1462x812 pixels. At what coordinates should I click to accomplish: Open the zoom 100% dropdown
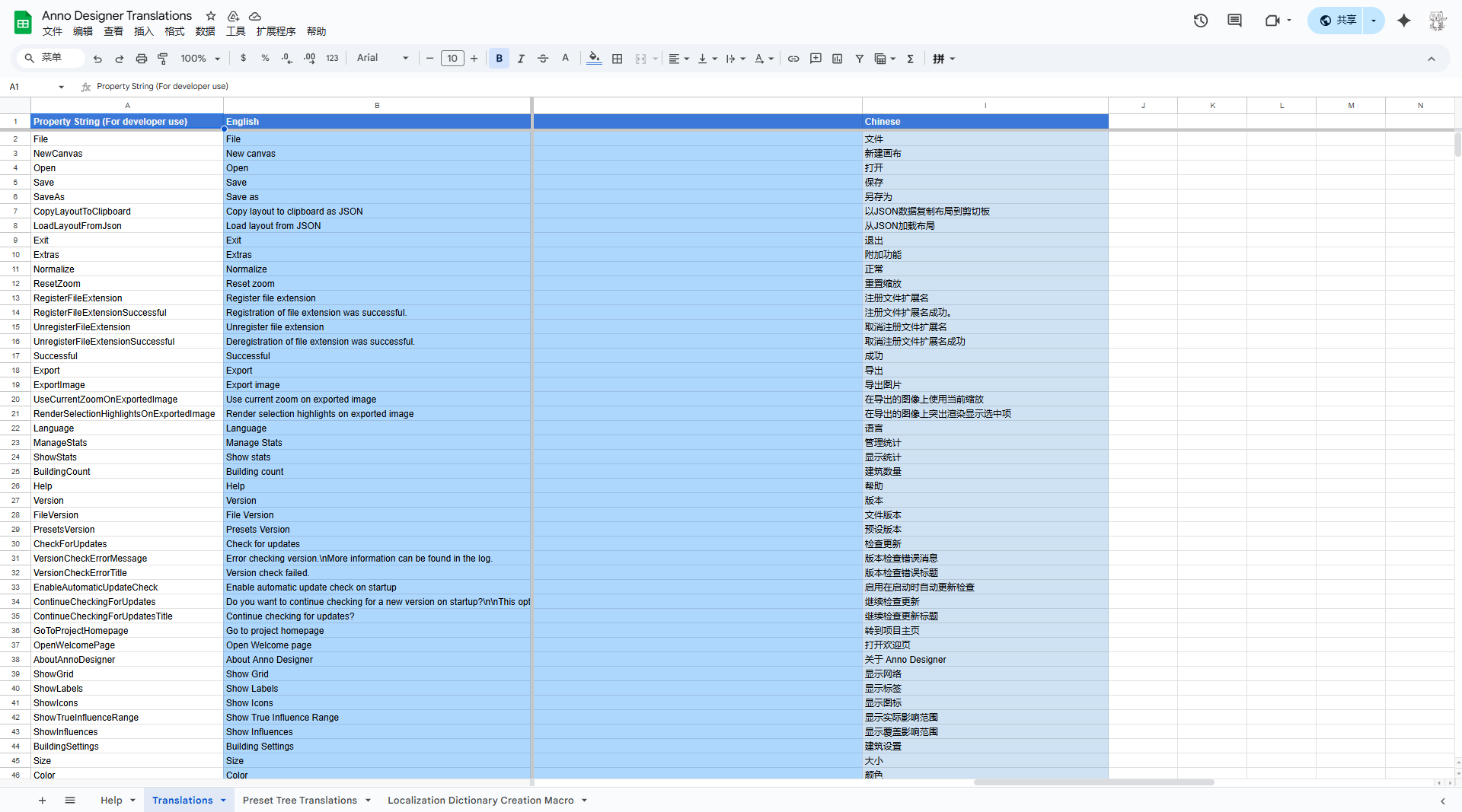pyautogui.click(x=200, y=59)
